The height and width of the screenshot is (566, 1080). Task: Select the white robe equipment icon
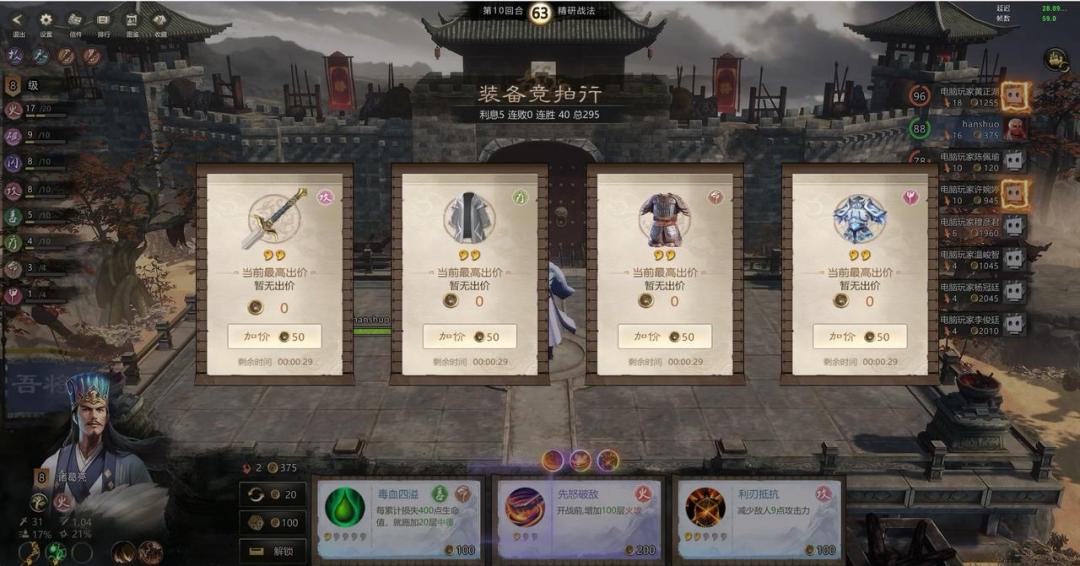click(x=469, y=219)
